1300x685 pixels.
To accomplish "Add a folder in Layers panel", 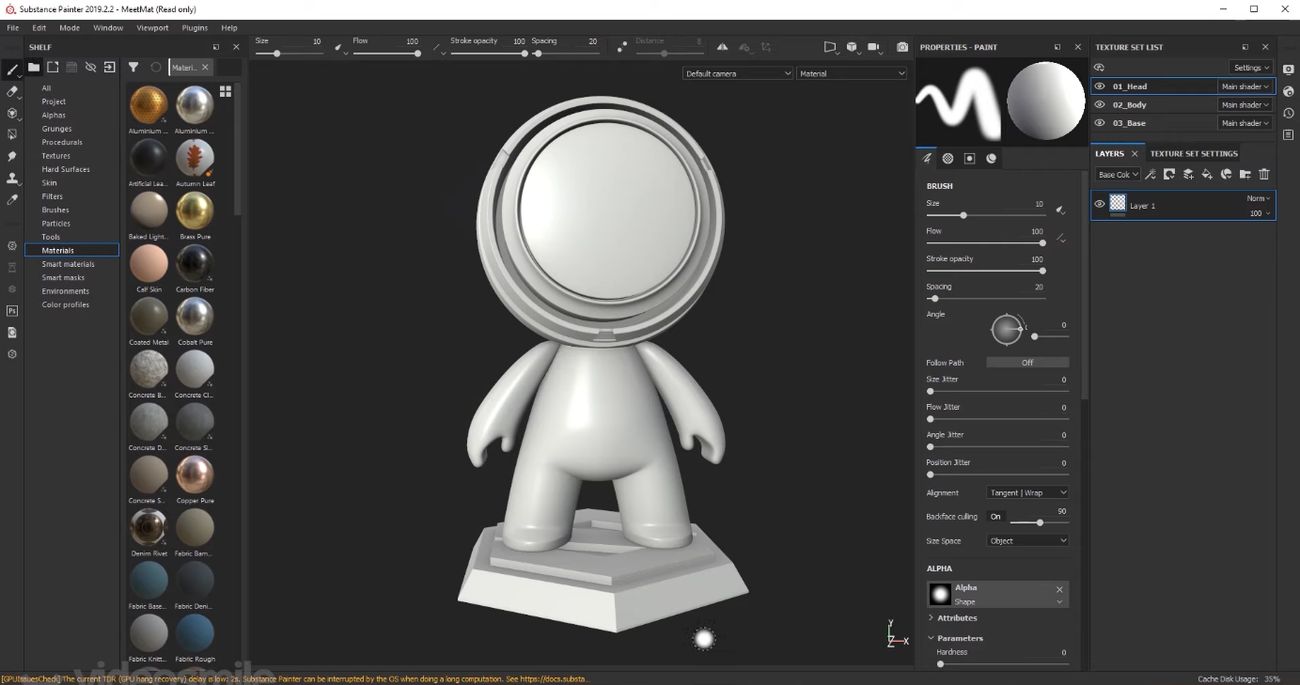I will pos(1245,174).
